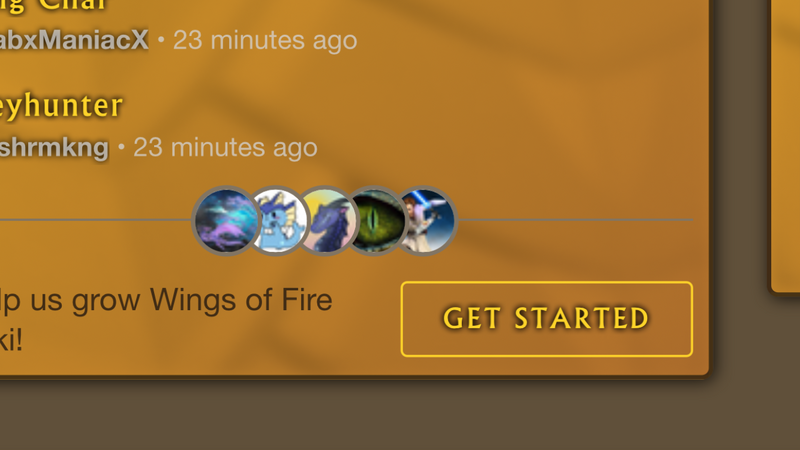Click the text 'ki!' under the help message
Screen dimensions: 800x450
pos(11,341)
